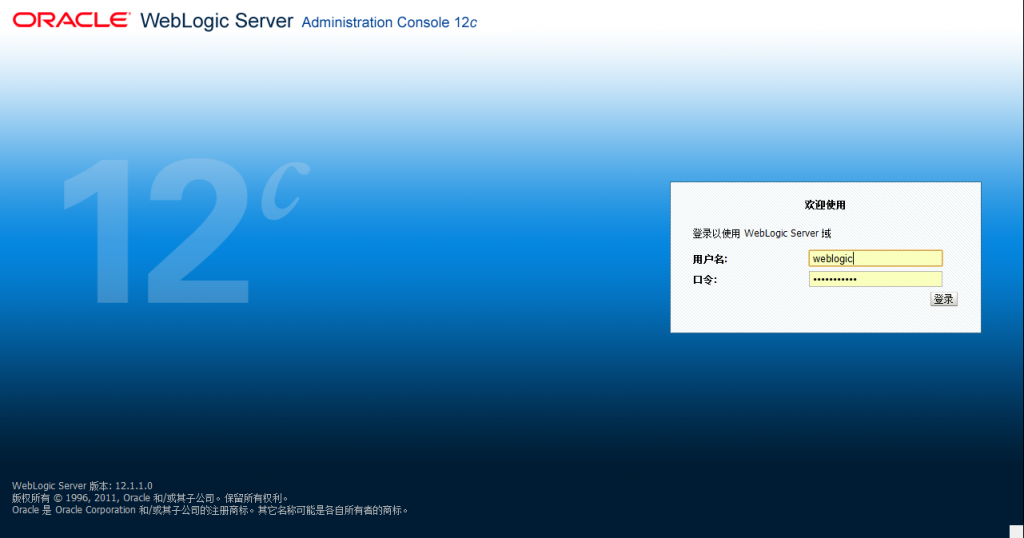
Task: Click the Administration Console 12c heading
Action: pos(389,22)
